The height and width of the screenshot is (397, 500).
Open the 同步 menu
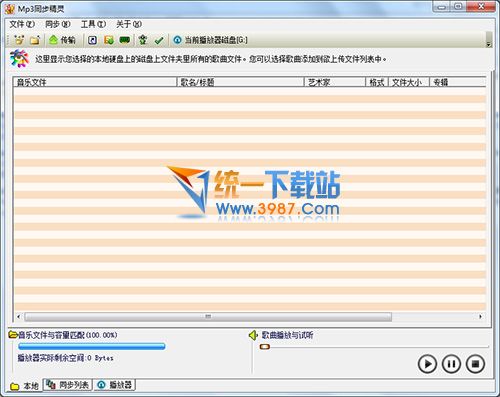(x=58, y=24)
